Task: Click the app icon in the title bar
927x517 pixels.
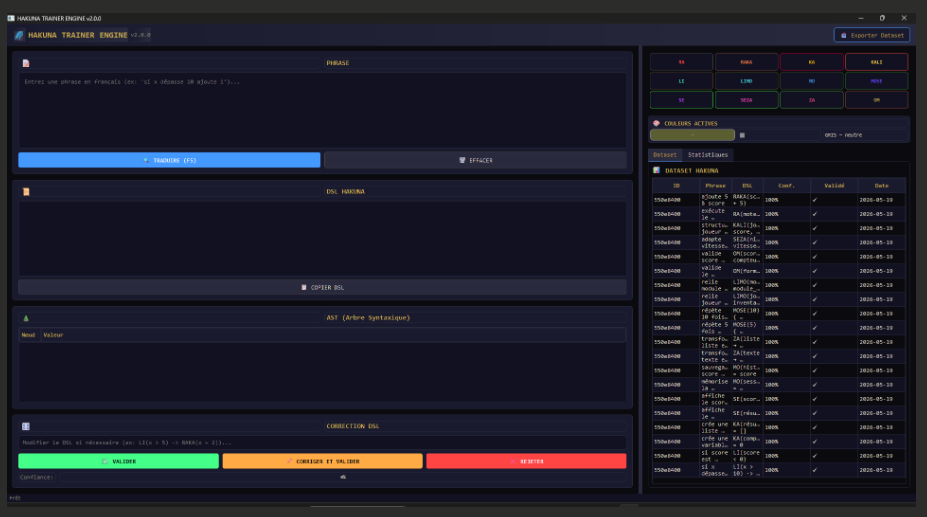Action: click(x=11, y=18)
